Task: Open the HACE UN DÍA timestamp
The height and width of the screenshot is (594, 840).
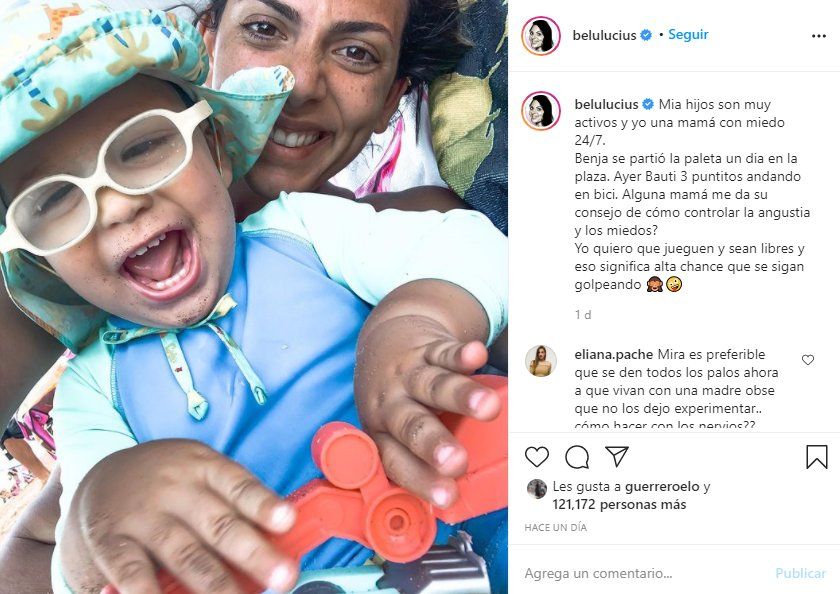Action: (x=556, y=528)
